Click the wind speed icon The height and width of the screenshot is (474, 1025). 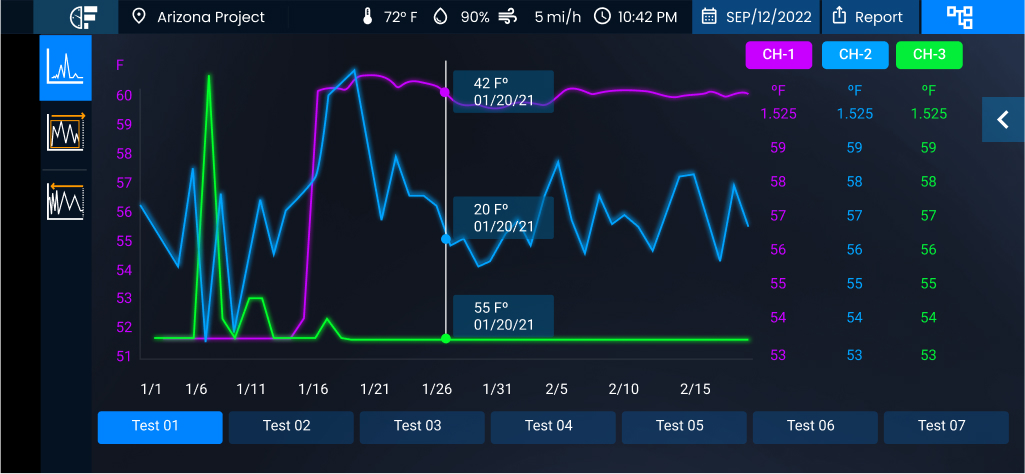[508, 17]
